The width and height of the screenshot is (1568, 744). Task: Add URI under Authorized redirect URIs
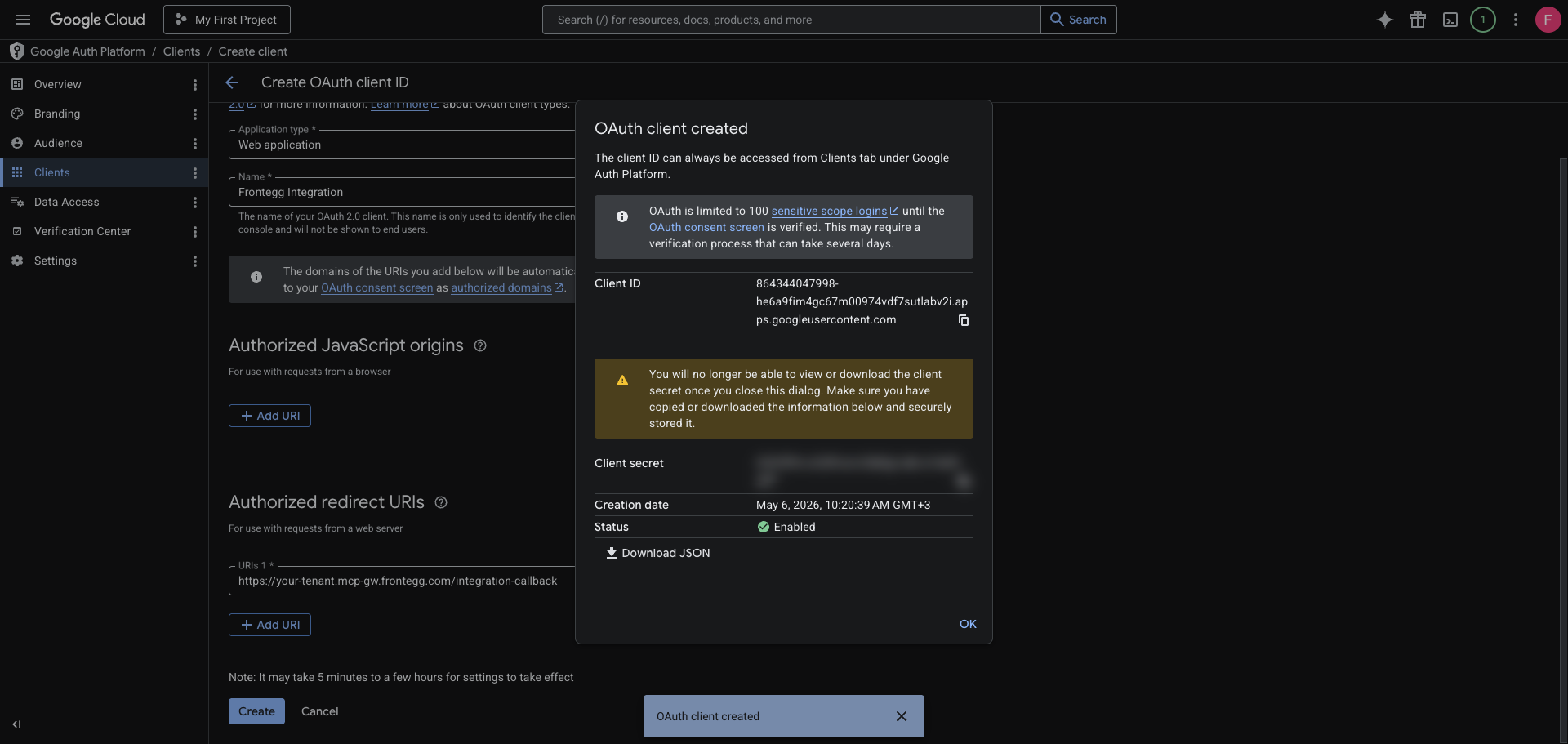(x=269, y=625)
